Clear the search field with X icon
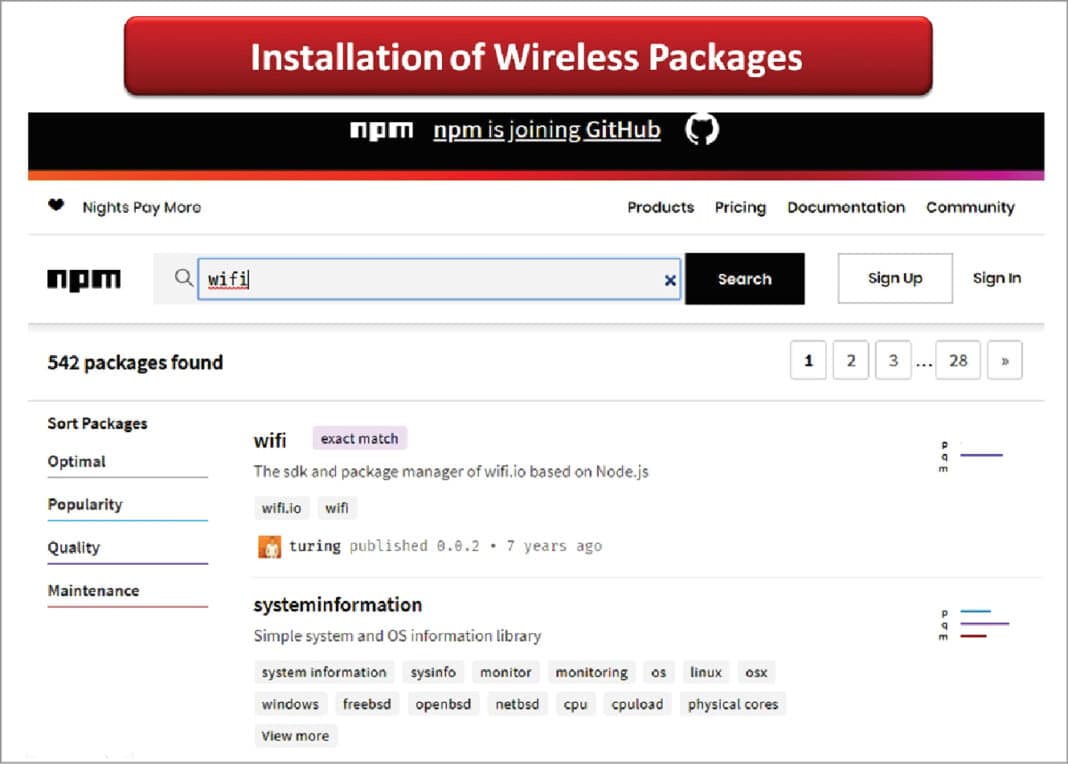The height and width of the screenshot is (764, 1068). click(670, 280)
